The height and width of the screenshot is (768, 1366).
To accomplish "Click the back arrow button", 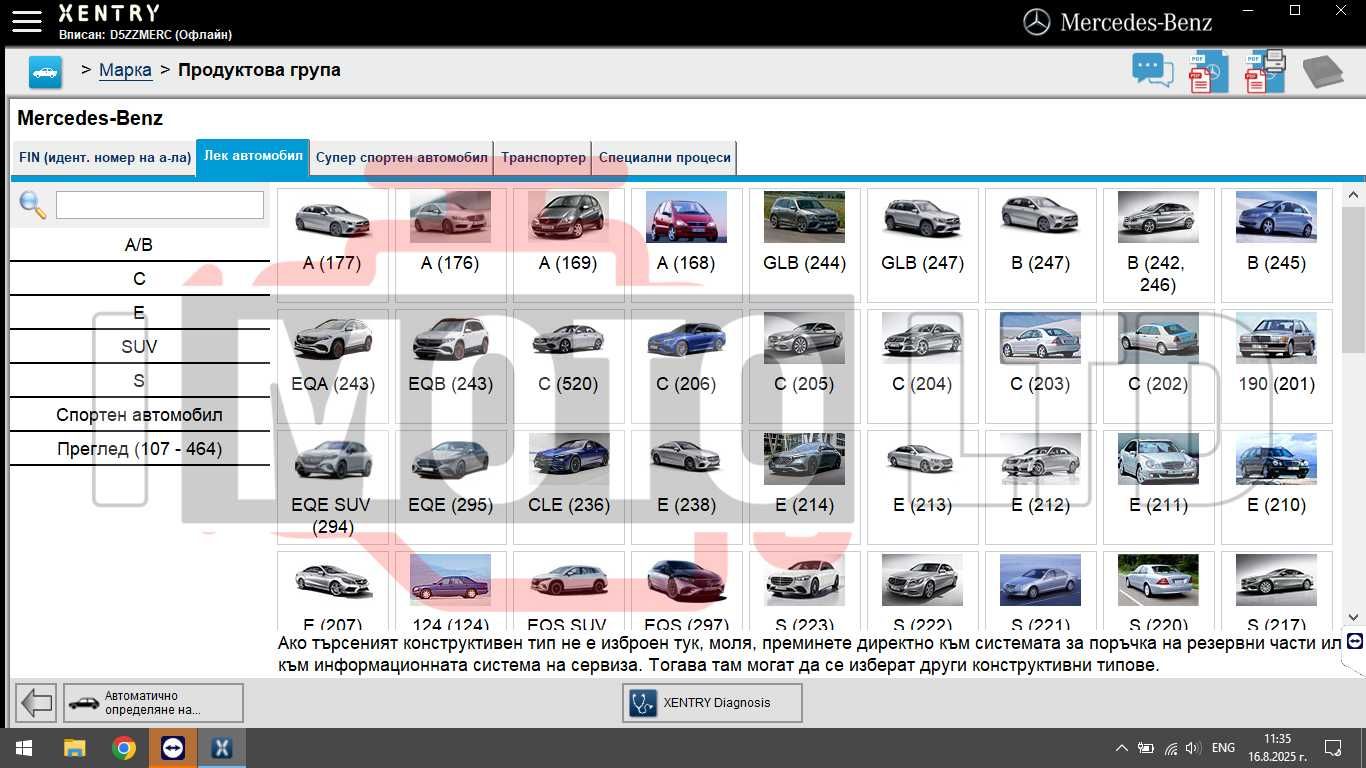I will [37, 703].
